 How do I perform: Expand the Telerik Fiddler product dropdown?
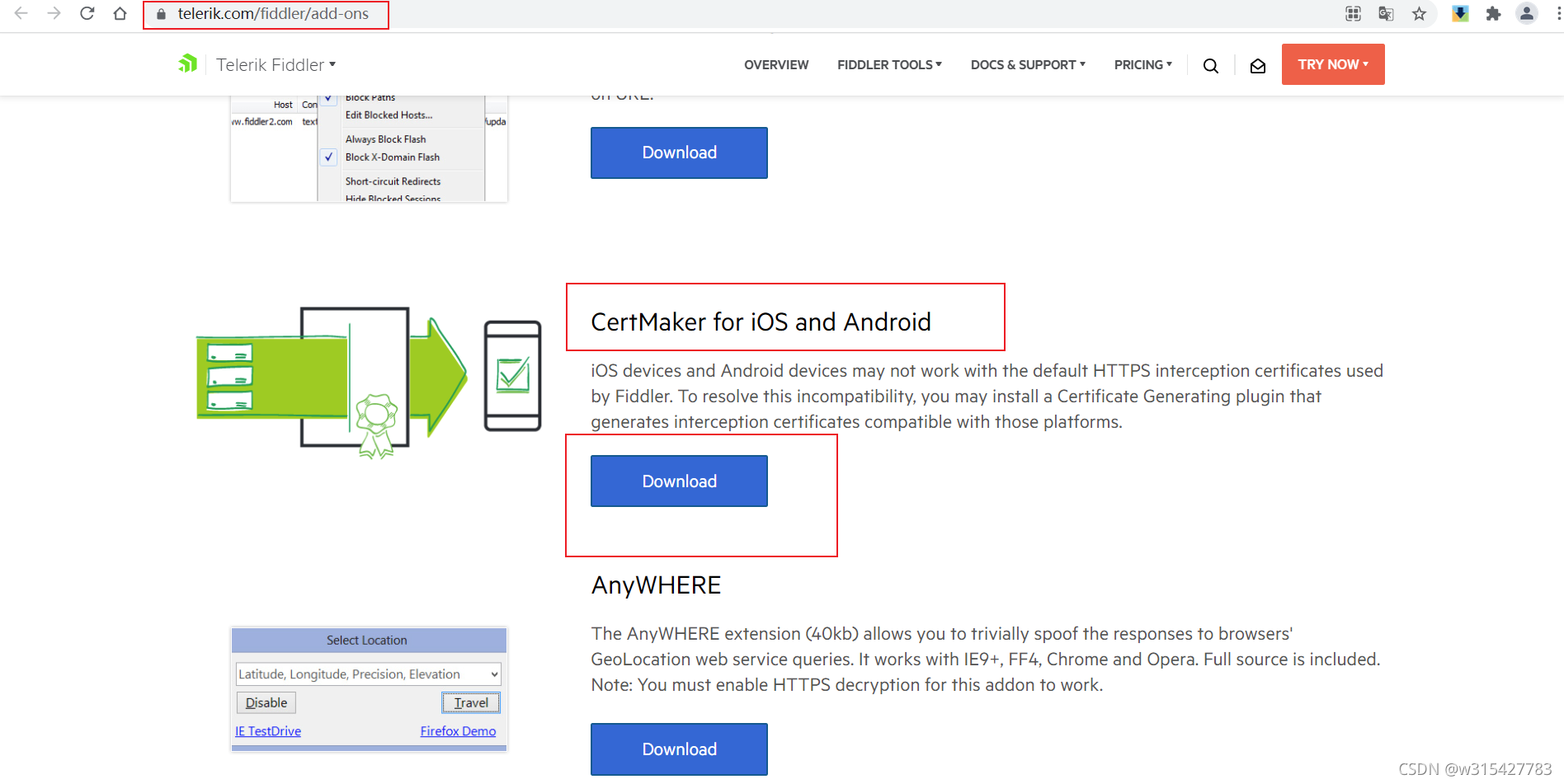tap(276, 64)
